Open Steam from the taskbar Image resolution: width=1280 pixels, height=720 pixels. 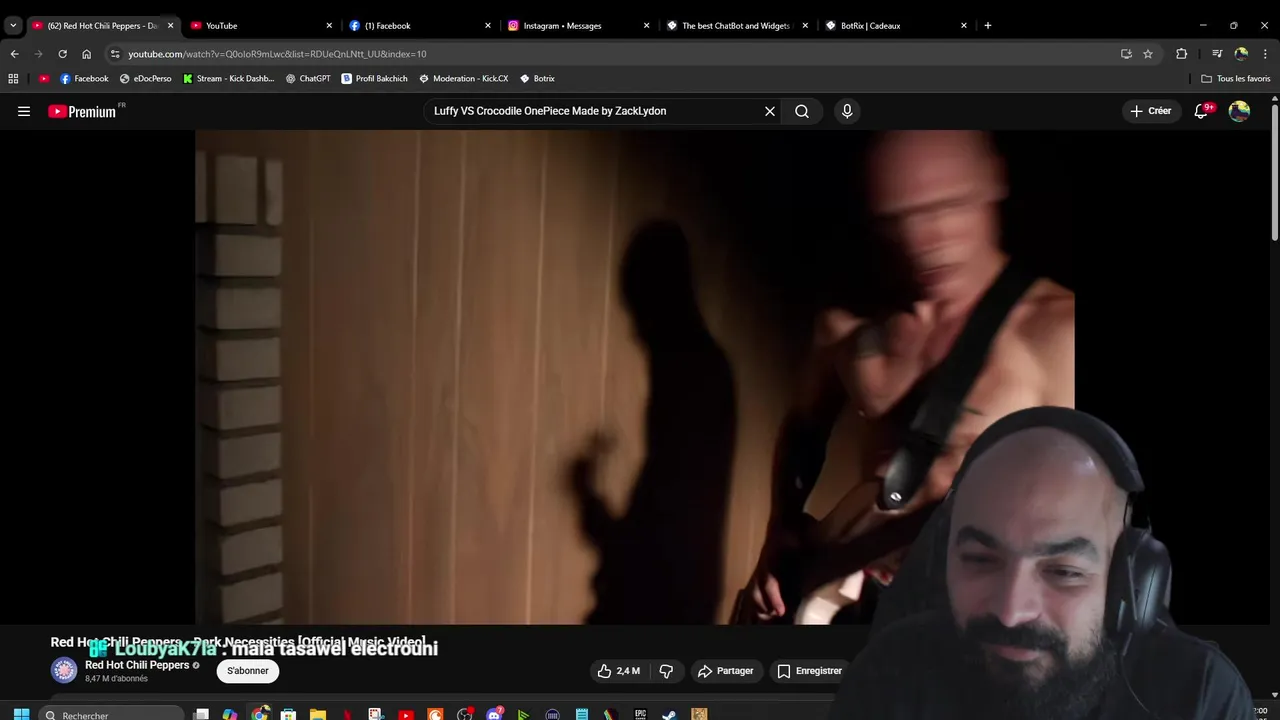[669, 714]
